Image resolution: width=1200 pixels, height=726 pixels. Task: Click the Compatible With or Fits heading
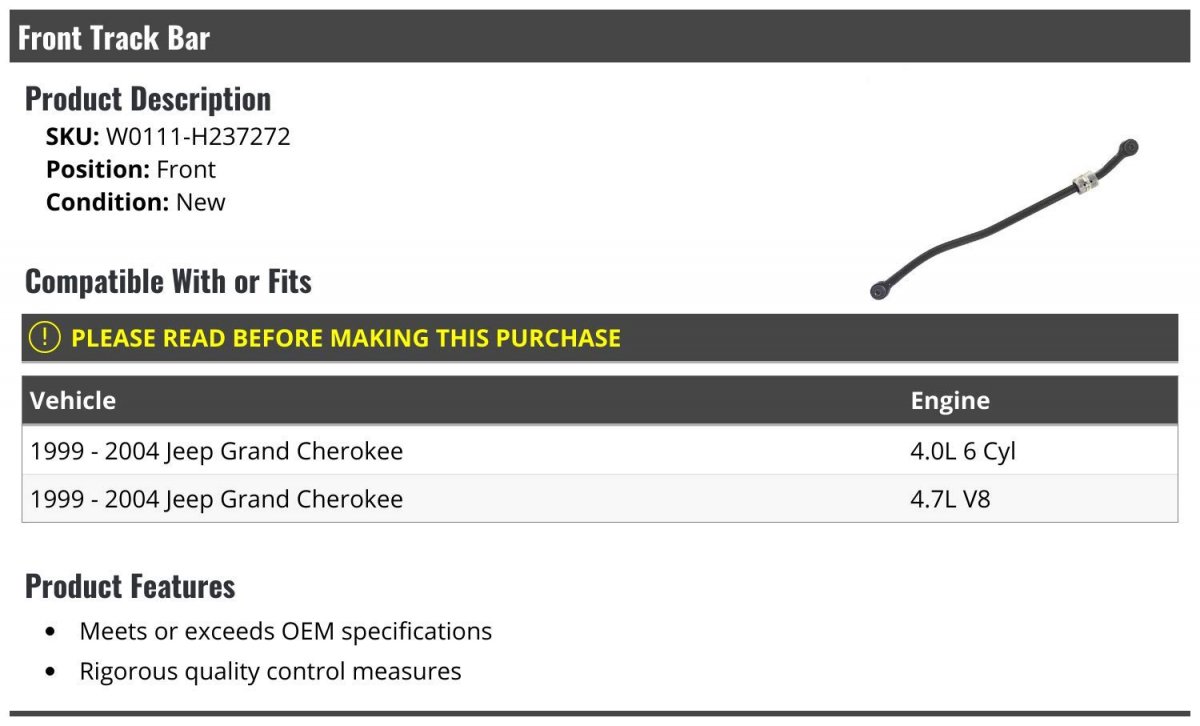click(x=168, y=282)
